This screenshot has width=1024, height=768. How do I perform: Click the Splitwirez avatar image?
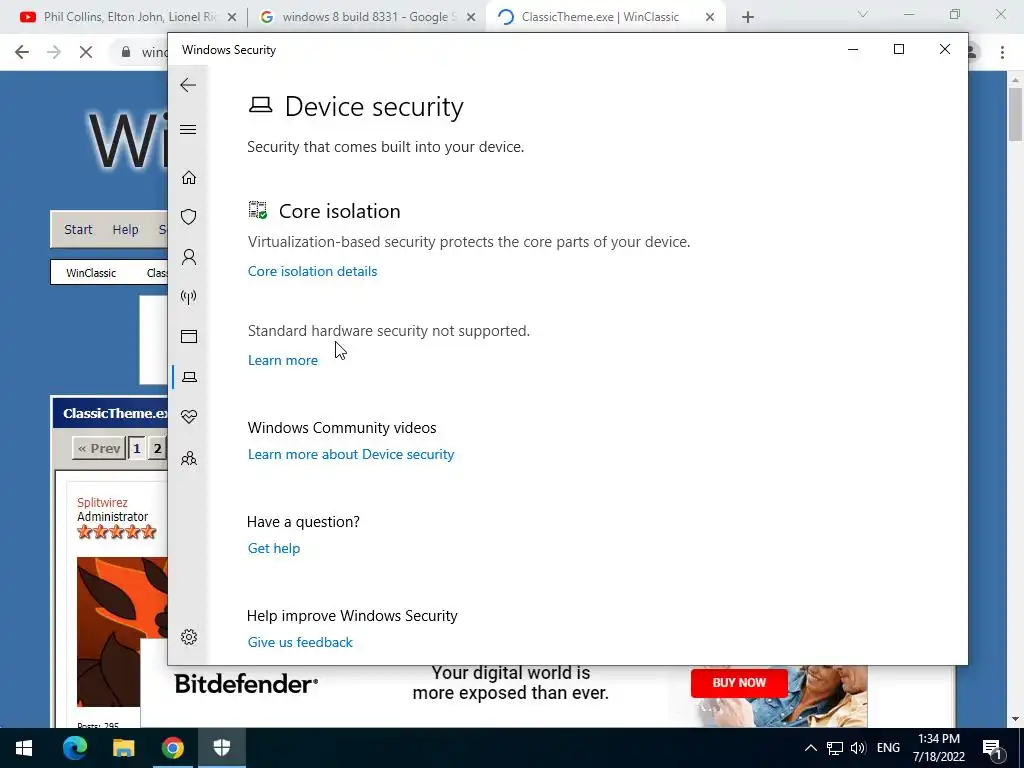click(122, 632)
